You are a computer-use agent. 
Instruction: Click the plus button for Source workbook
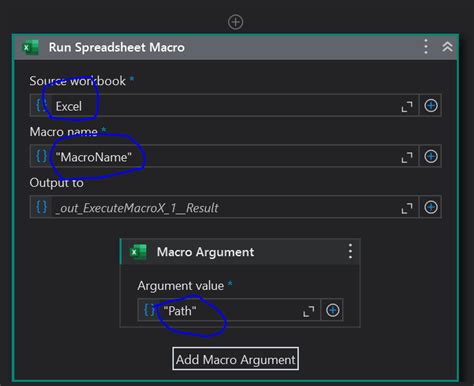(x=431, y=106)
